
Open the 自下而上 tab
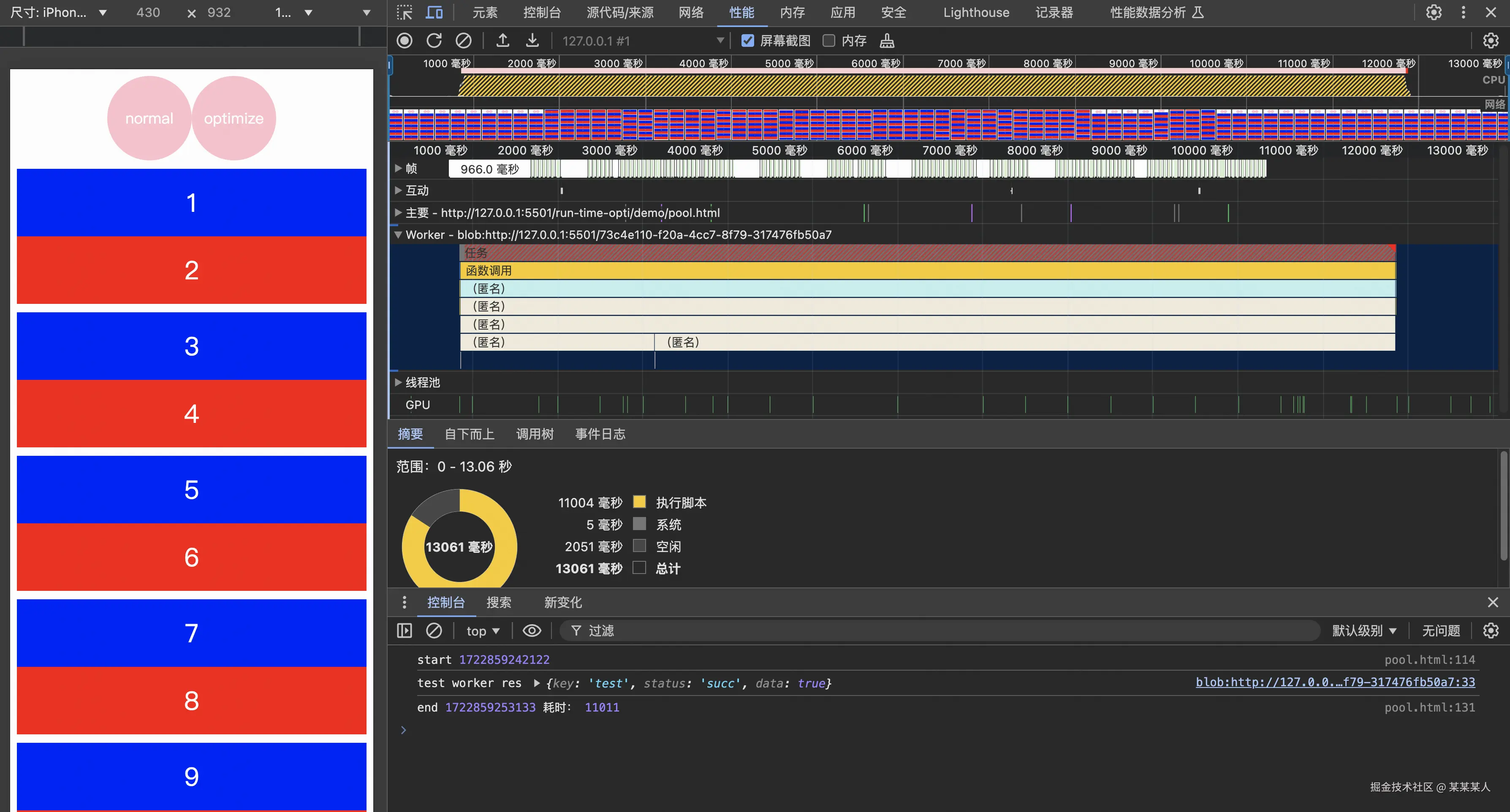(469, 433)
